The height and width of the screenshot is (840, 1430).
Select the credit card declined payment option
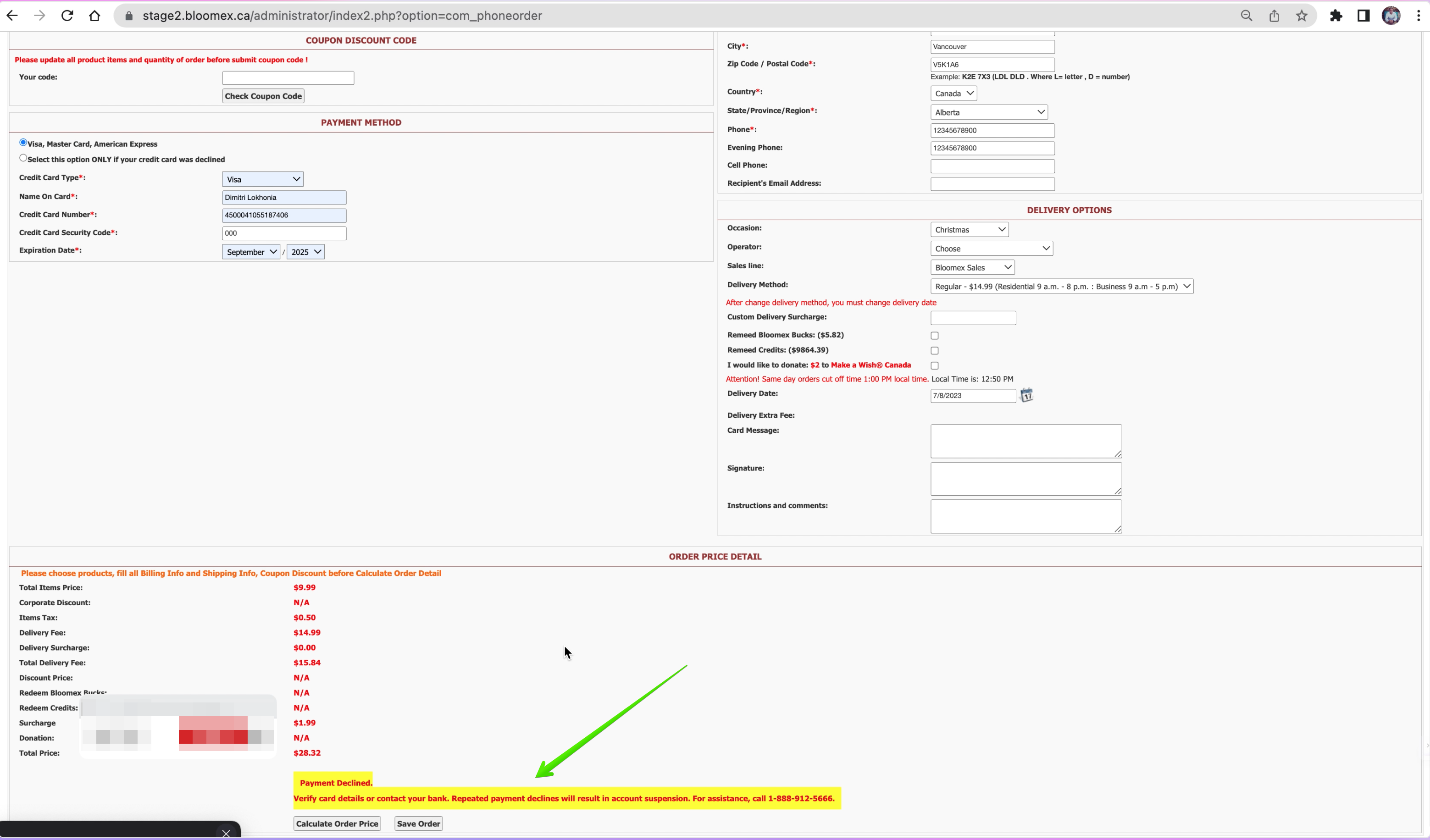point(23,158)
